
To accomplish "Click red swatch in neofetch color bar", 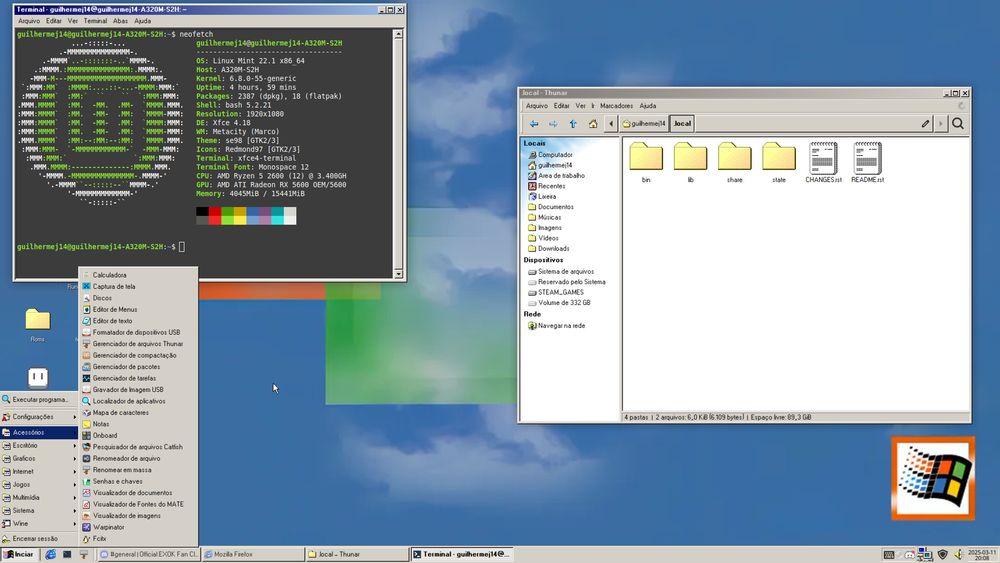I will coord(215,216).
